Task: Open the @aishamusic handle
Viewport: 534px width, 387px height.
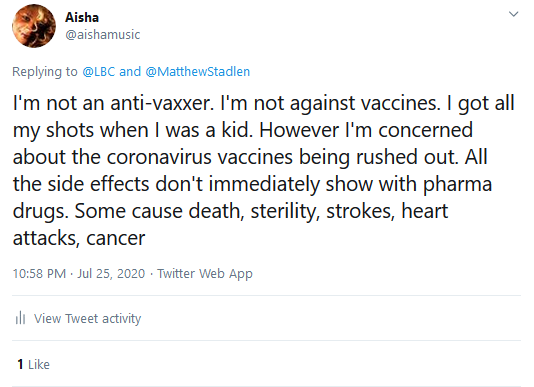Action: [x=103, y=35]
